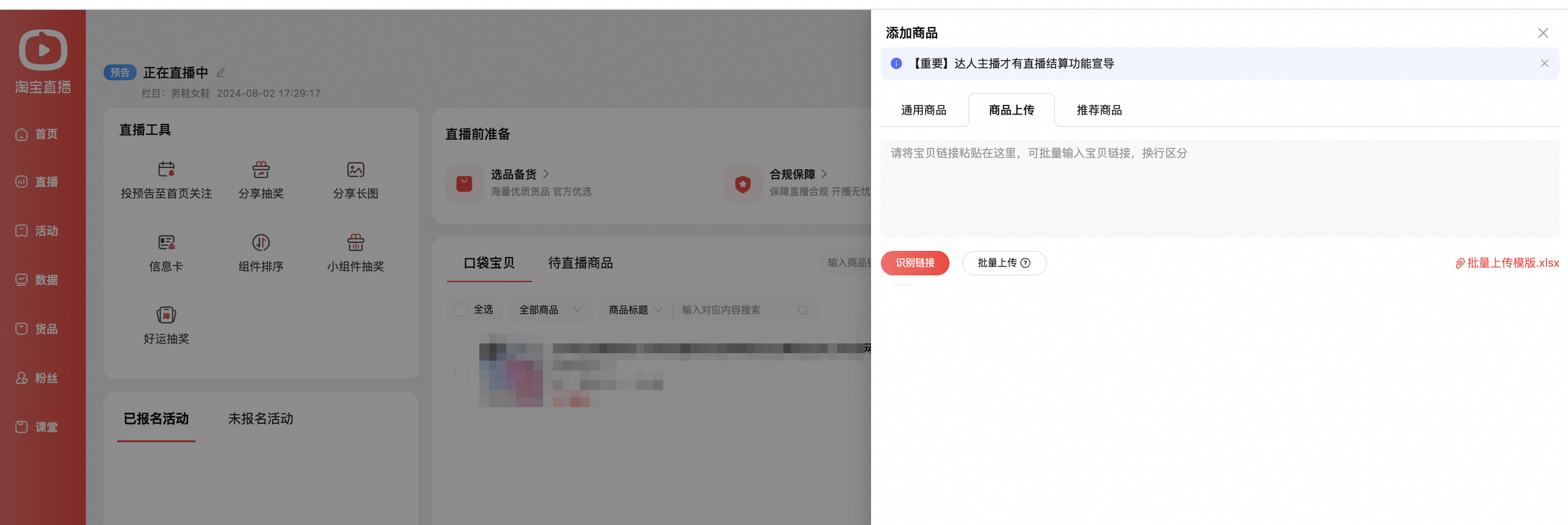This screenshot has width=1568, height=525.
Task: Open the 货品 goods sidebar item
Action: coord(37,329)
